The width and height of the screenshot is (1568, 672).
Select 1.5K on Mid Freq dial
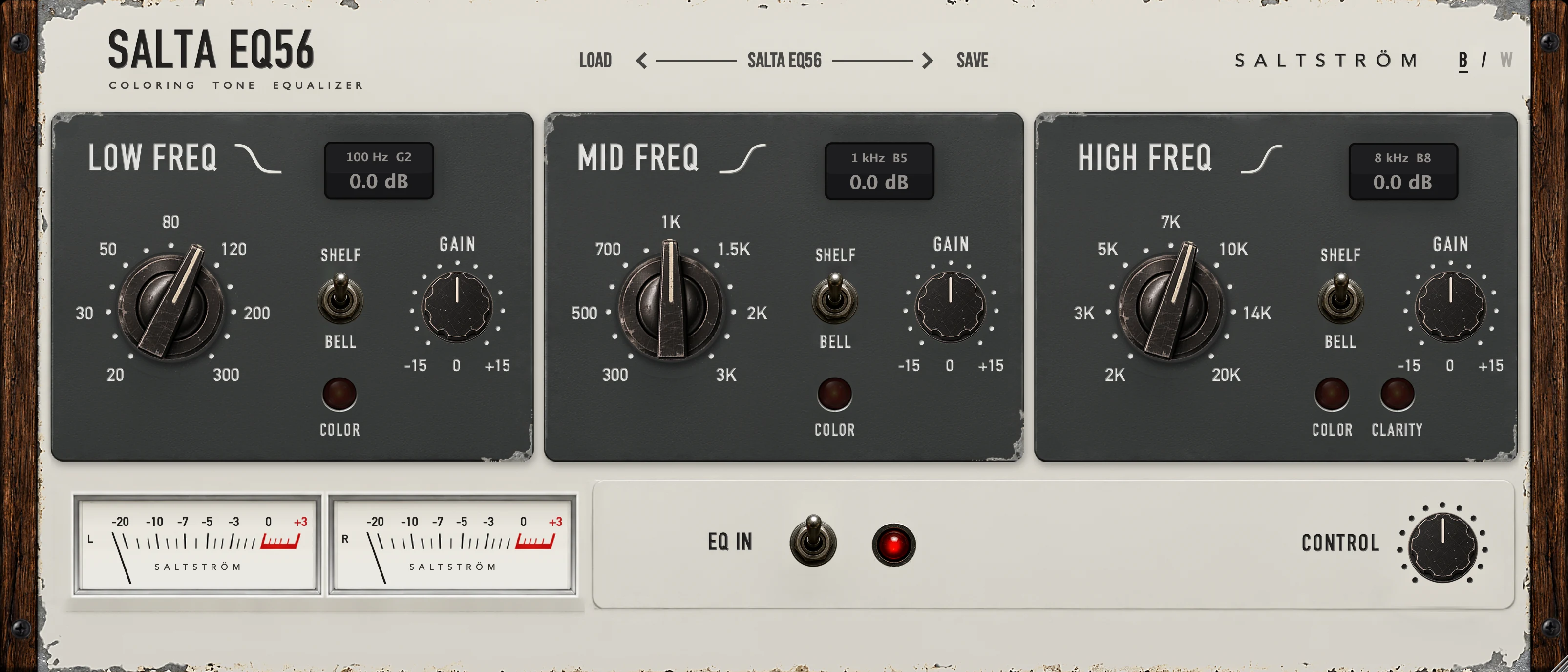point(734,250)
